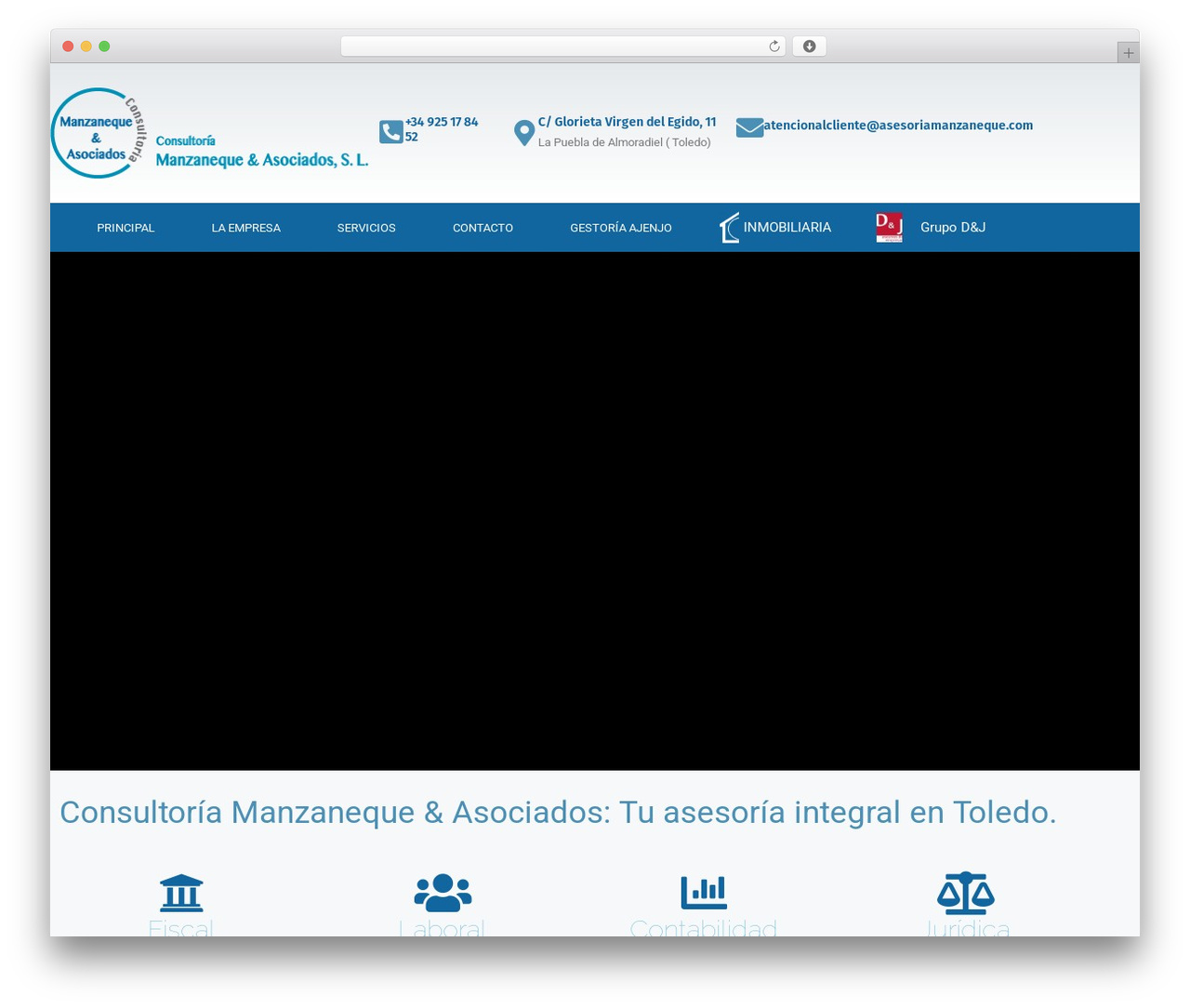Screen dimensions: 1190x1008
Task: Click the envelope email icon
Action: (x=749, y=127)
